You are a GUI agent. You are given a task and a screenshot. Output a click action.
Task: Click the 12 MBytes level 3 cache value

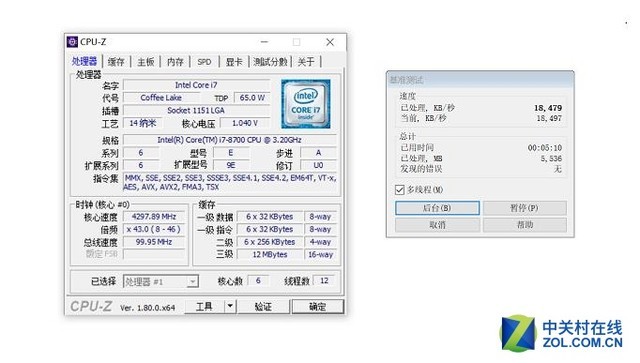[270, 254]
